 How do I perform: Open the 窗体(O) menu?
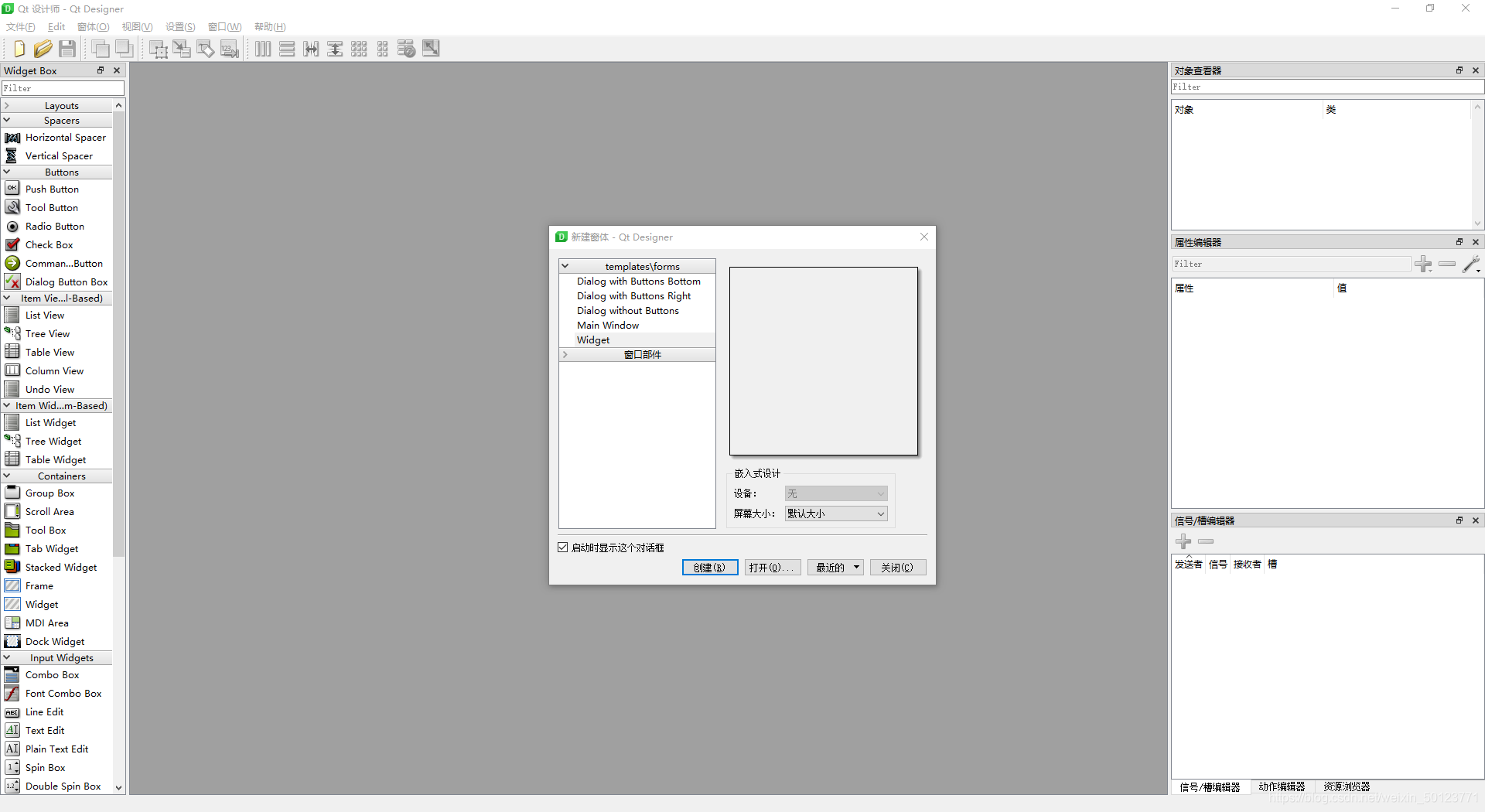point(94,27)
